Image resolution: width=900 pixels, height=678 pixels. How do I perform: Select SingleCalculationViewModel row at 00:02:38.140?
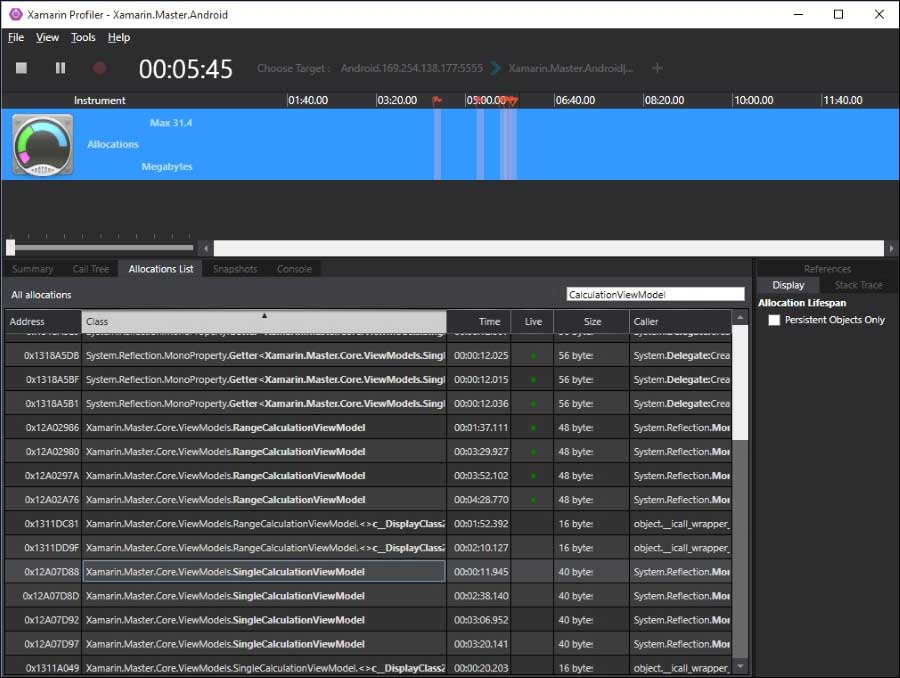(368, 596)
